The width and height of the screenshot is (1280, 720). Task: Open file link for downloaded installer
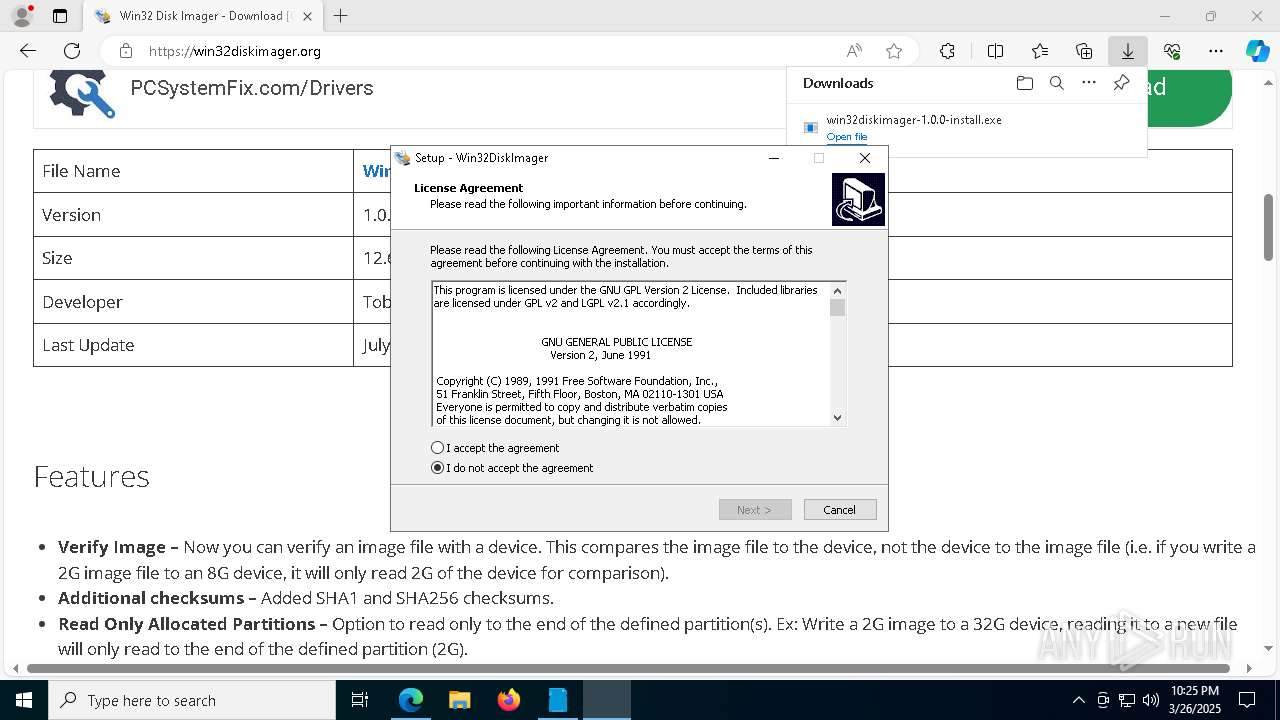click(x=847, y=137)
